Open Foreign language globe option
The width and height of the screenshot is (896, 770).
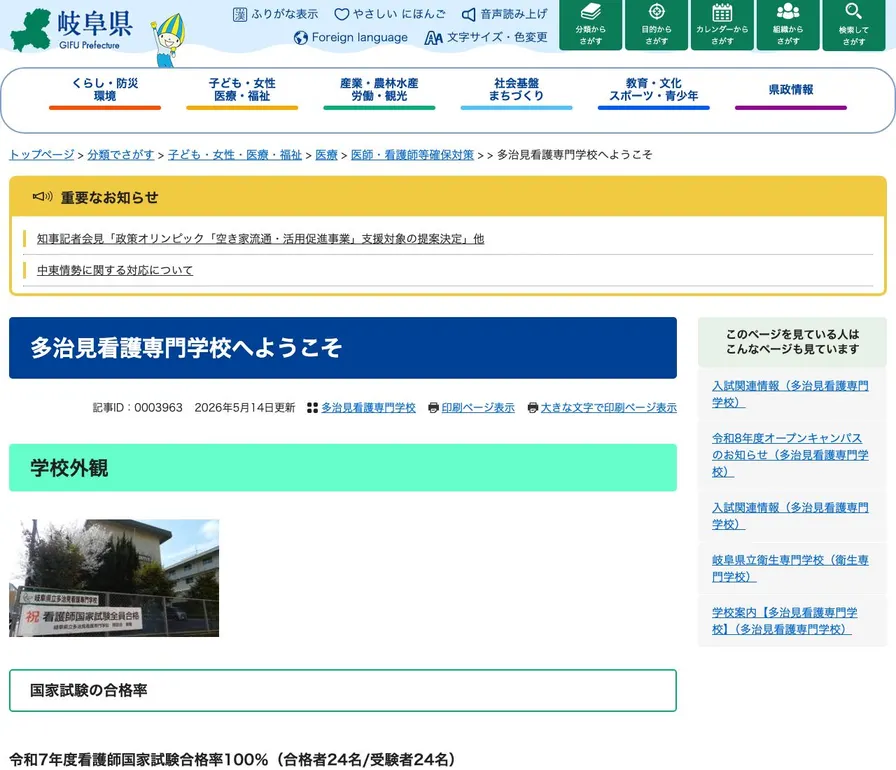coord(350,38)
